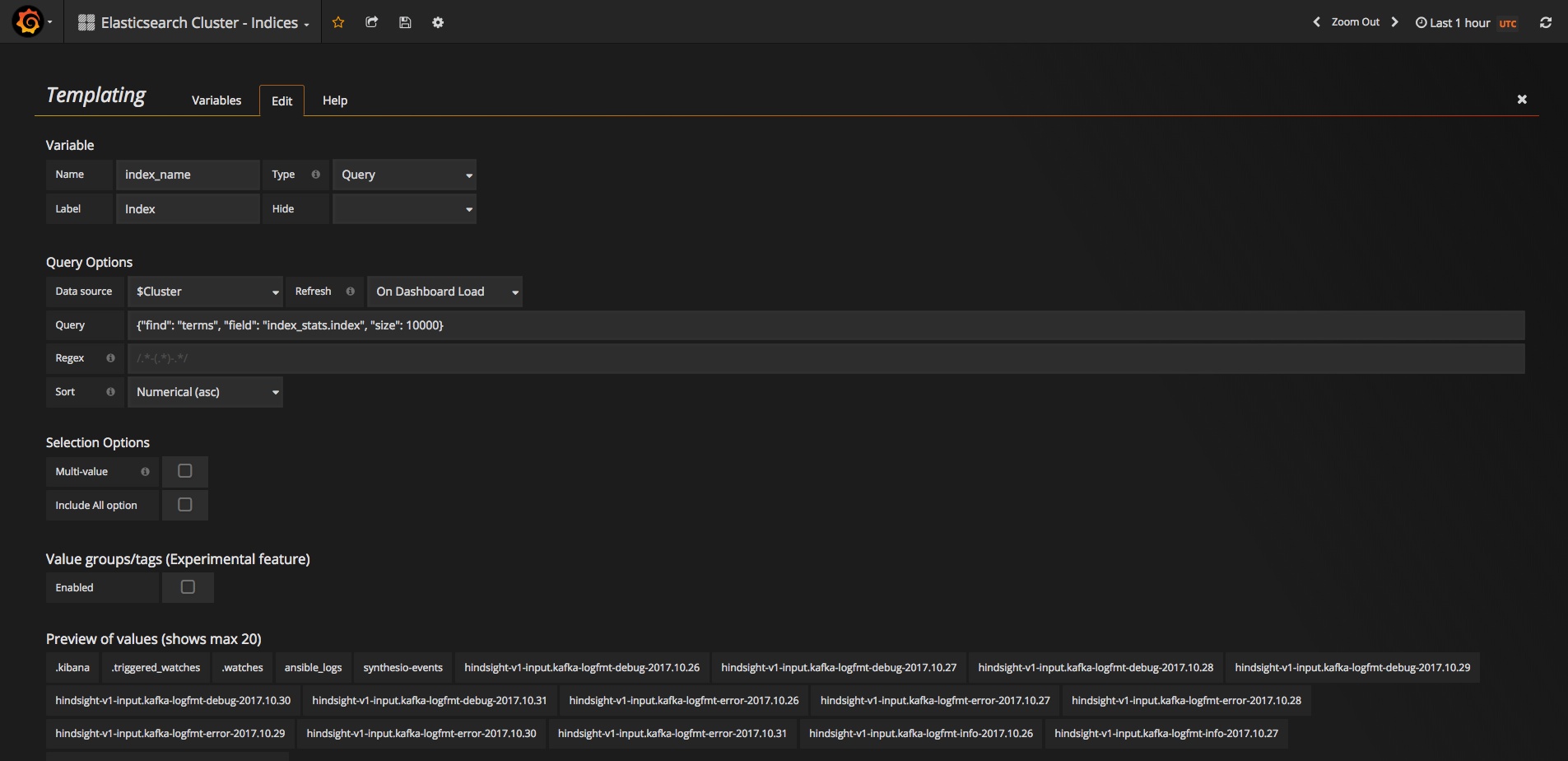Screen dimensions: 1568x761
Task: Open the Type dropdown set to Query
Action: [404, 175]
